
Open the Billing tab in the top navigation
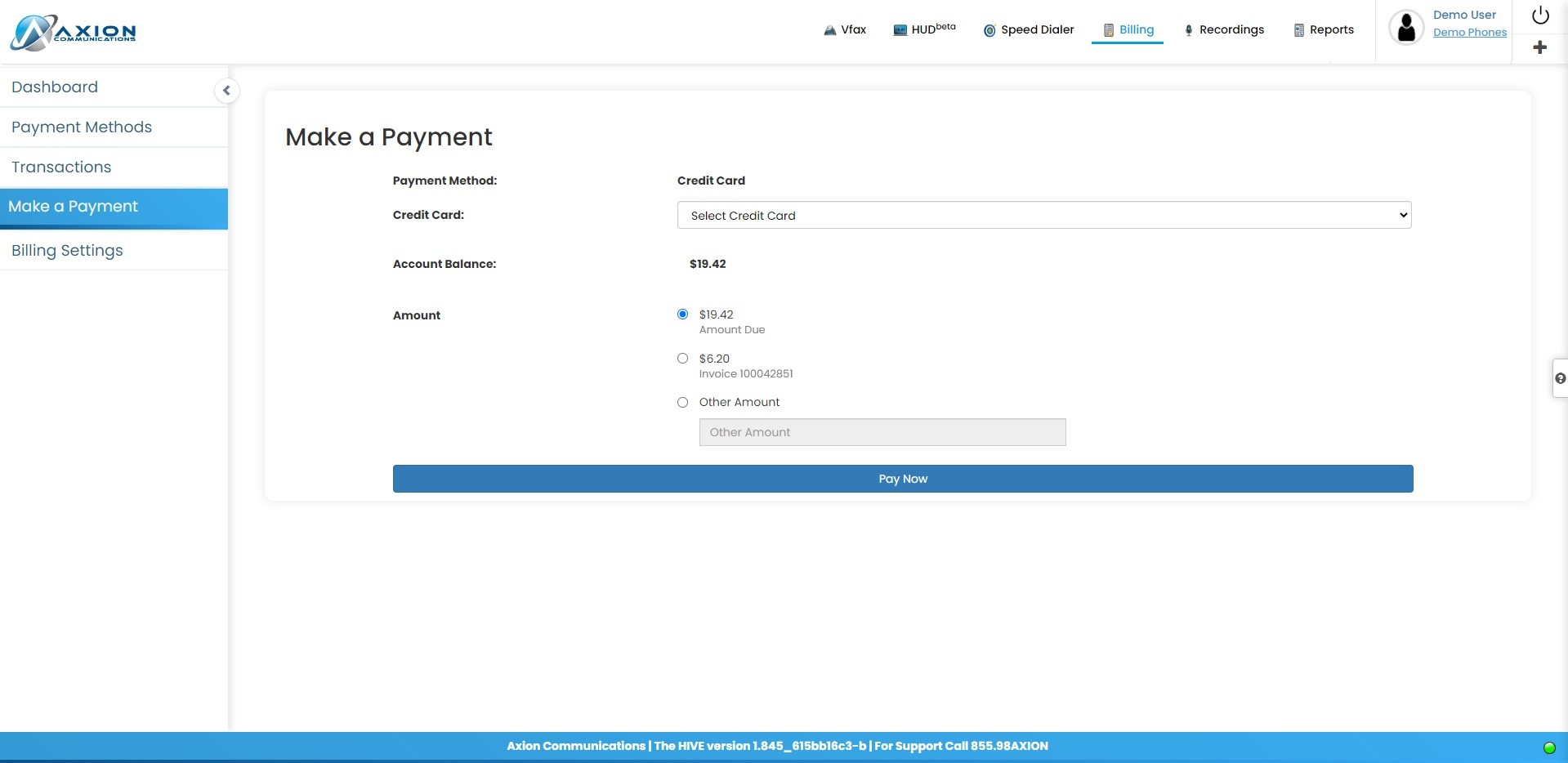(x=1128, y=29)
